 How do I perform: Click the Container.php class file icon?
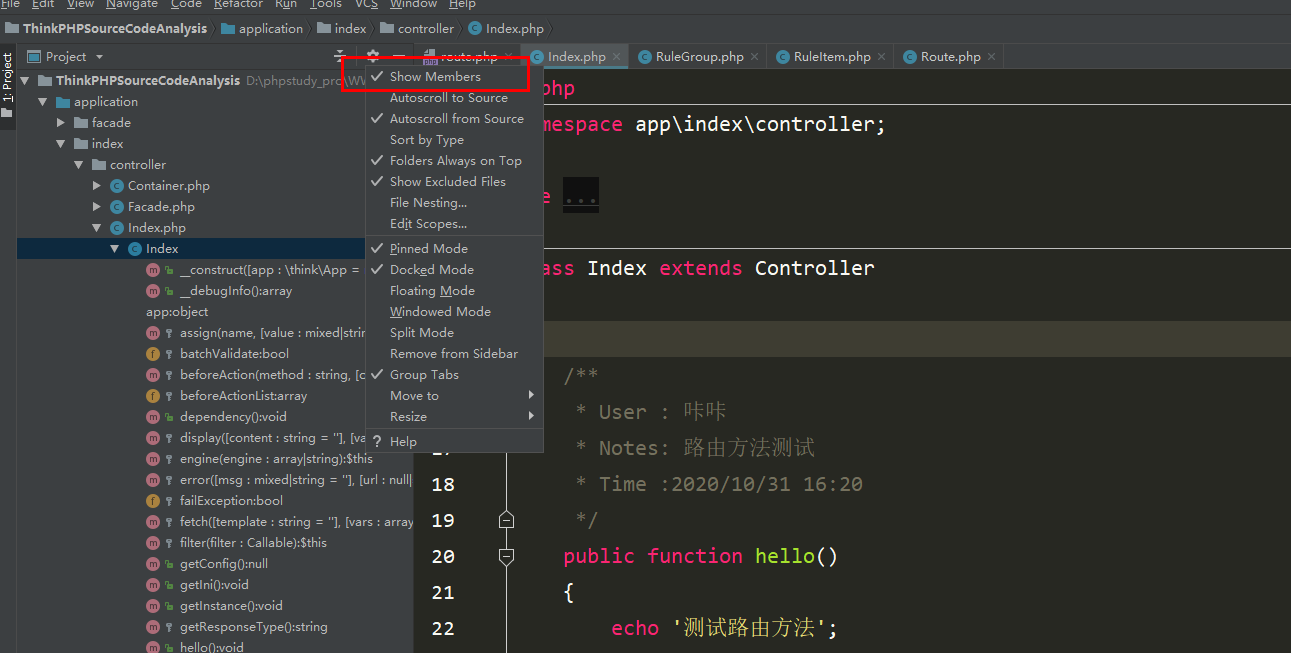coord(117,186)
